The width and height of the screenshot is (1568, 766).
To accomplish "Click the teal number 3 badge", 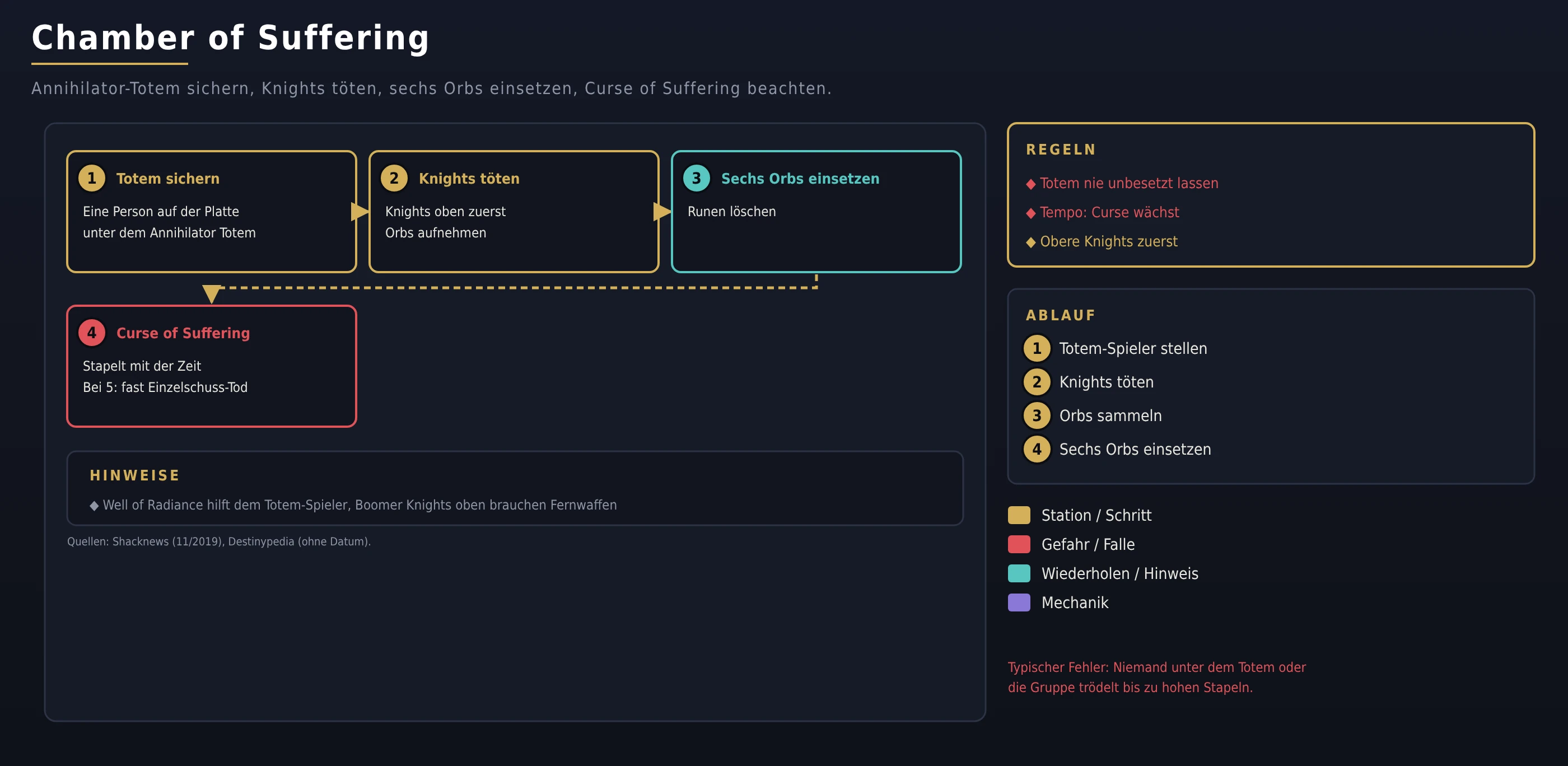I will pos(696,178).
